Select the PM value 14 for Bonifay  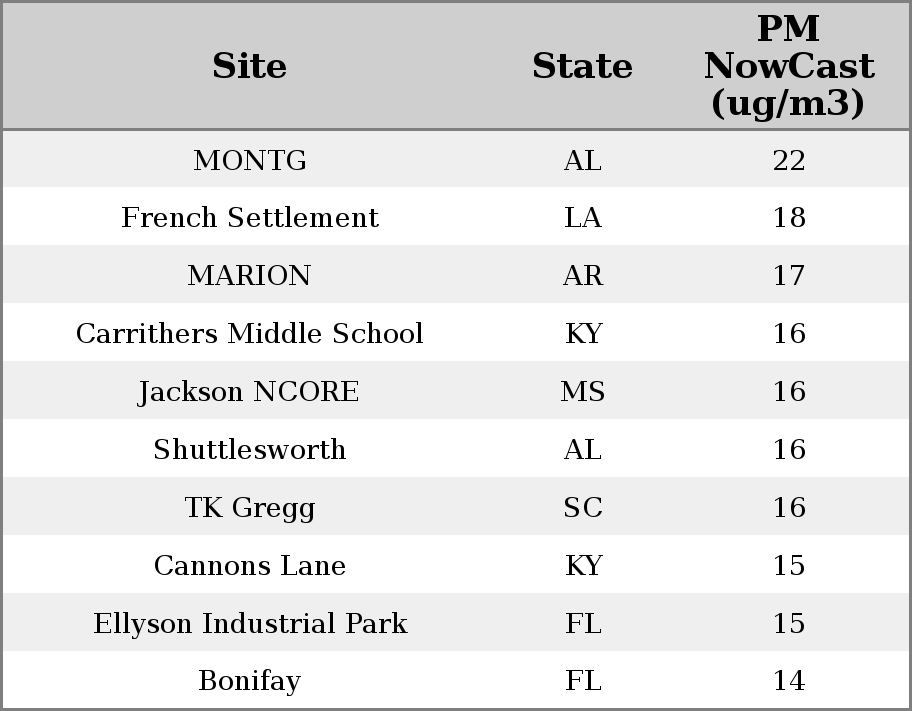[x=789, y=681]
